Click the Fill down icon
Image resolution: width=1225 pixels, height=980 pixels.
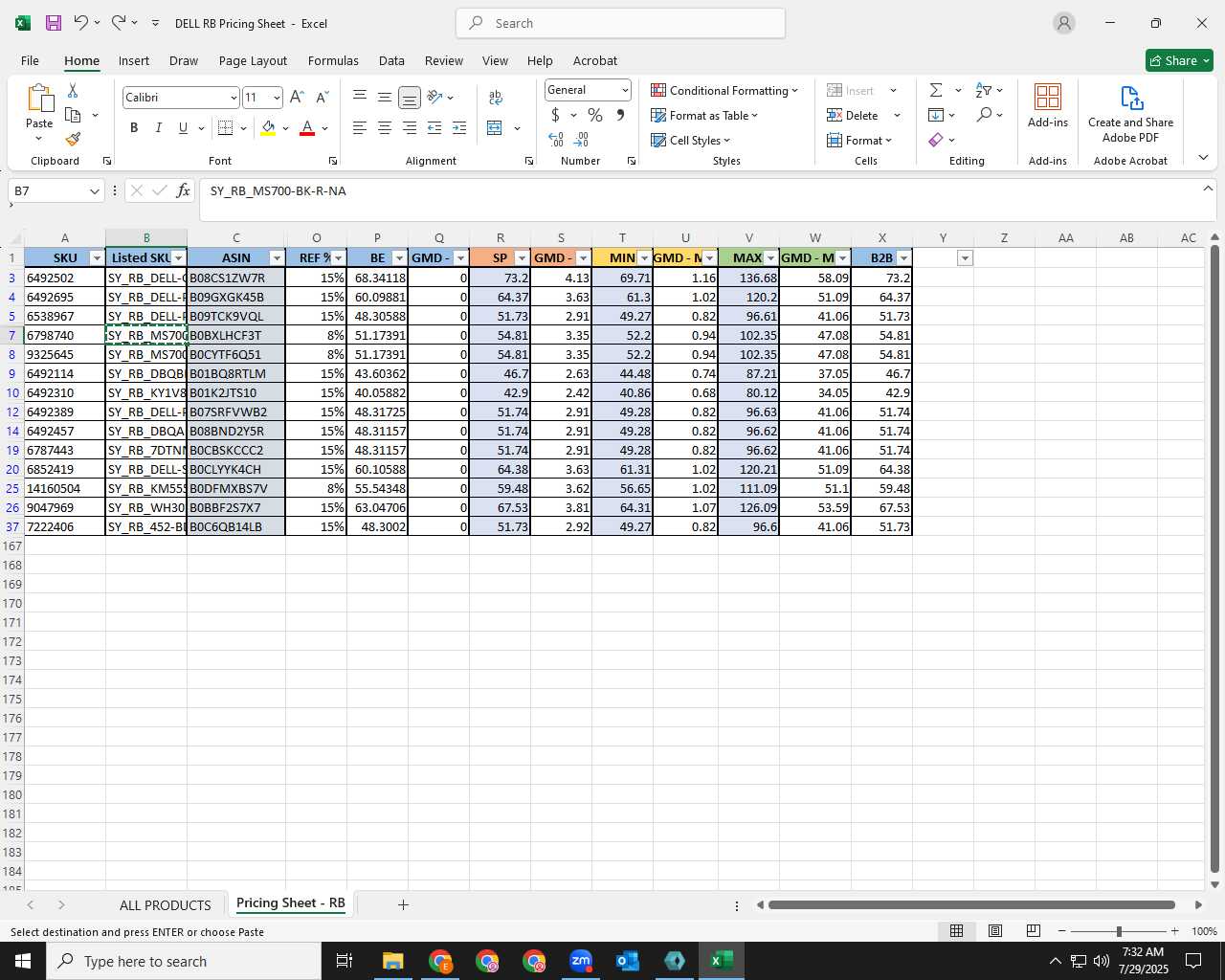pyautogui.click(x=936, y=115)
